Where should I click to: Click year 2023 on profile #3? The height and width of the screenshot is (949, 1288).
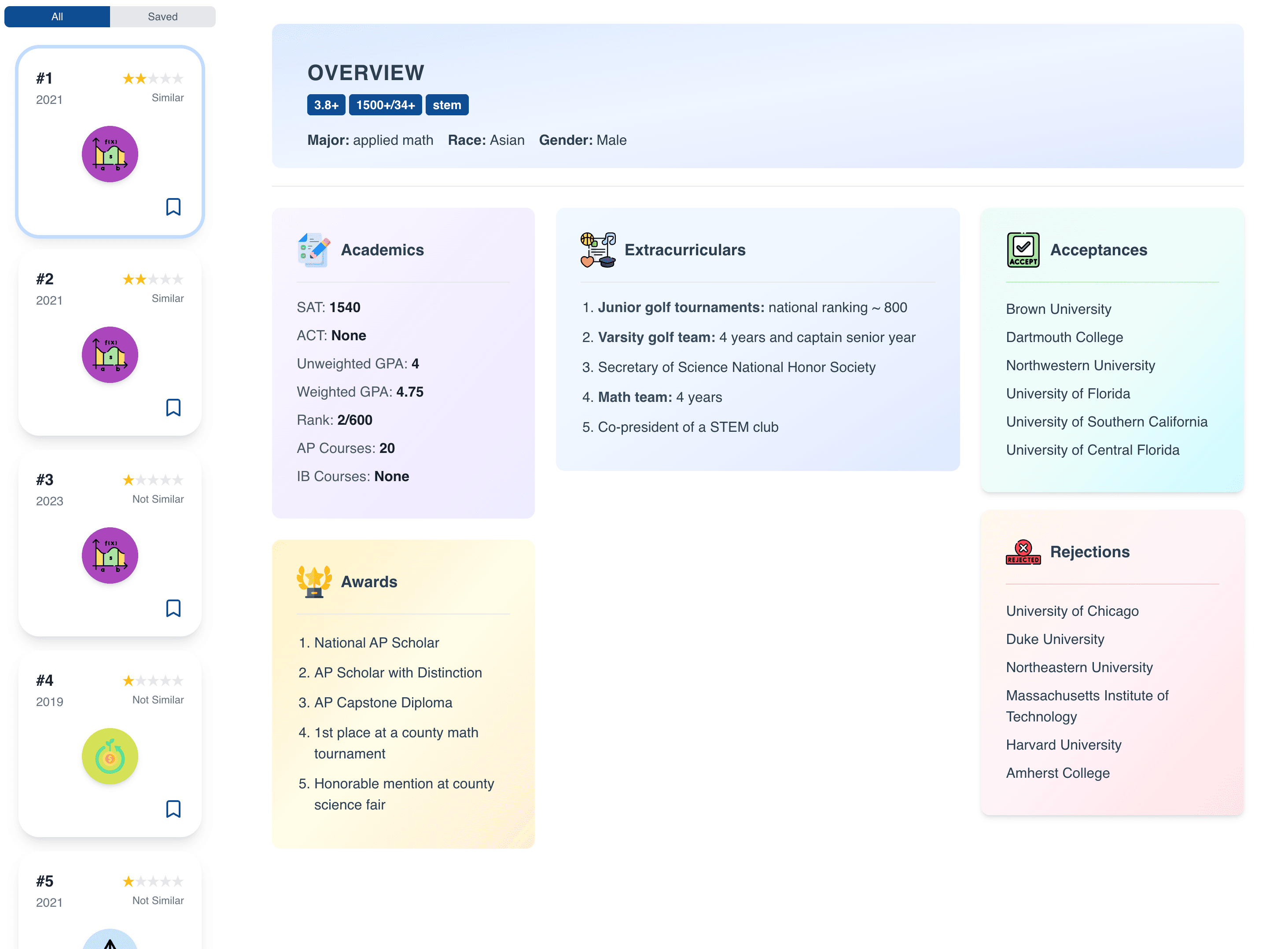tap(49, 501)
